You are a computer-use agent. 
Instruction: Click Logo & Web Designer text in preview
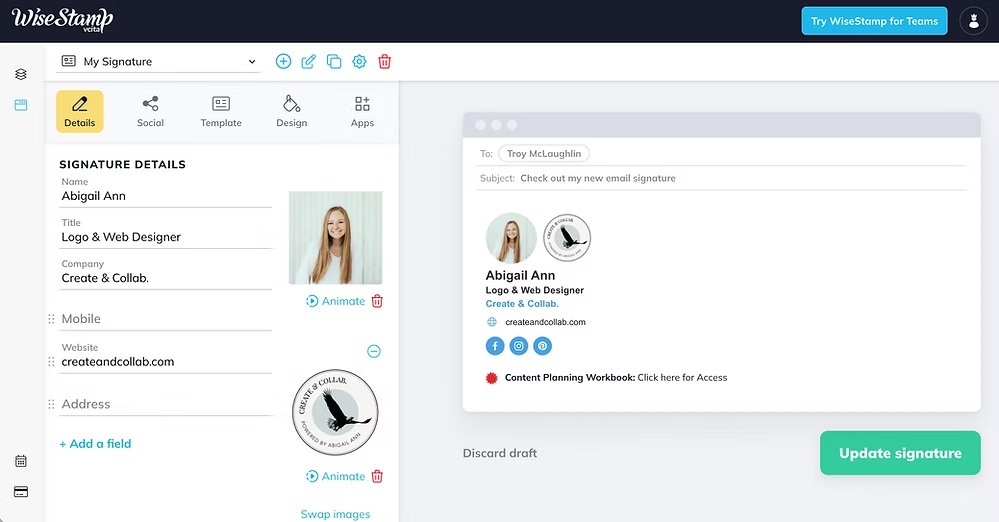click(535, 290)
